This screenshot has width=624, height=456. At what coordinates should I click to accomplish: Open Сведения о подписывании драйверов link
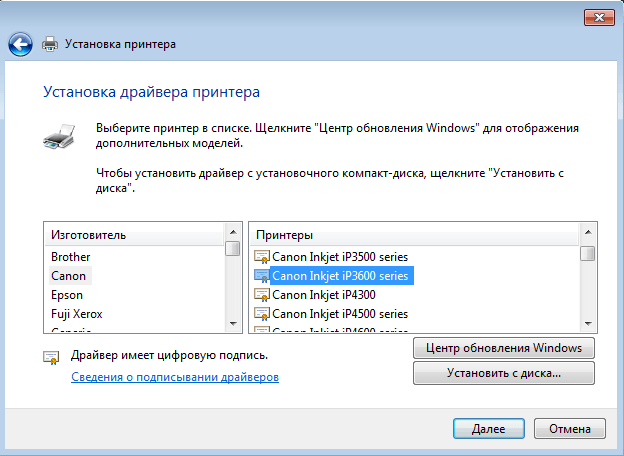(x=175, y=377)
